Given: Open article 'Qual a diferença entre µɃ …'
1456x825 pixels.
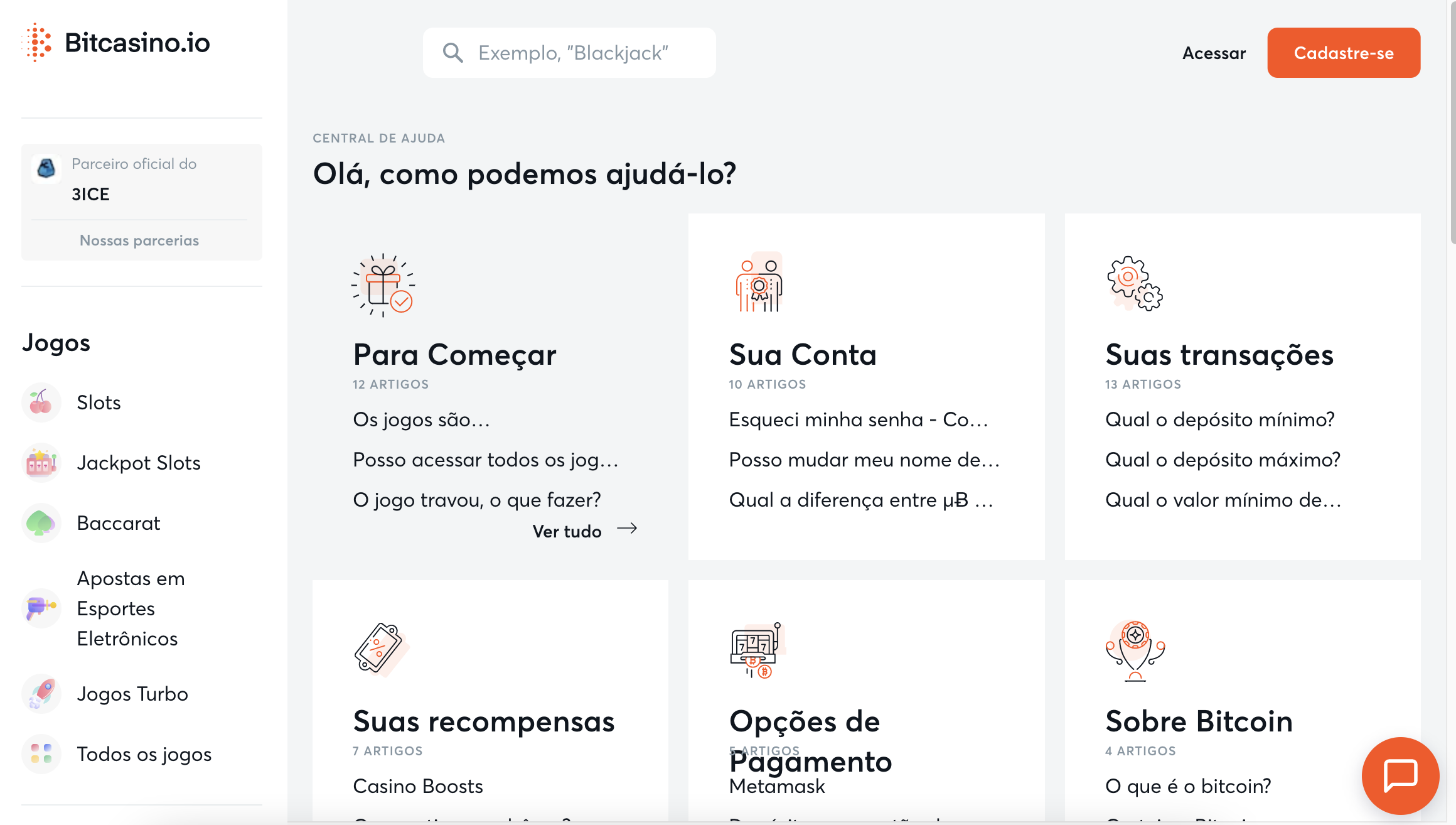Looking at the screenshot, I should [x=861, y=500].
